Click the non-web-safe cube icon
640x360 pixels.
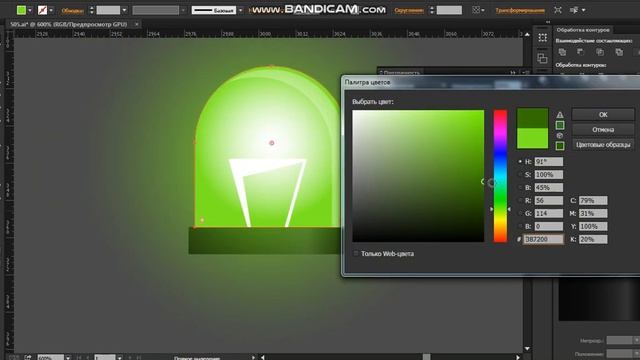[560, 136]
